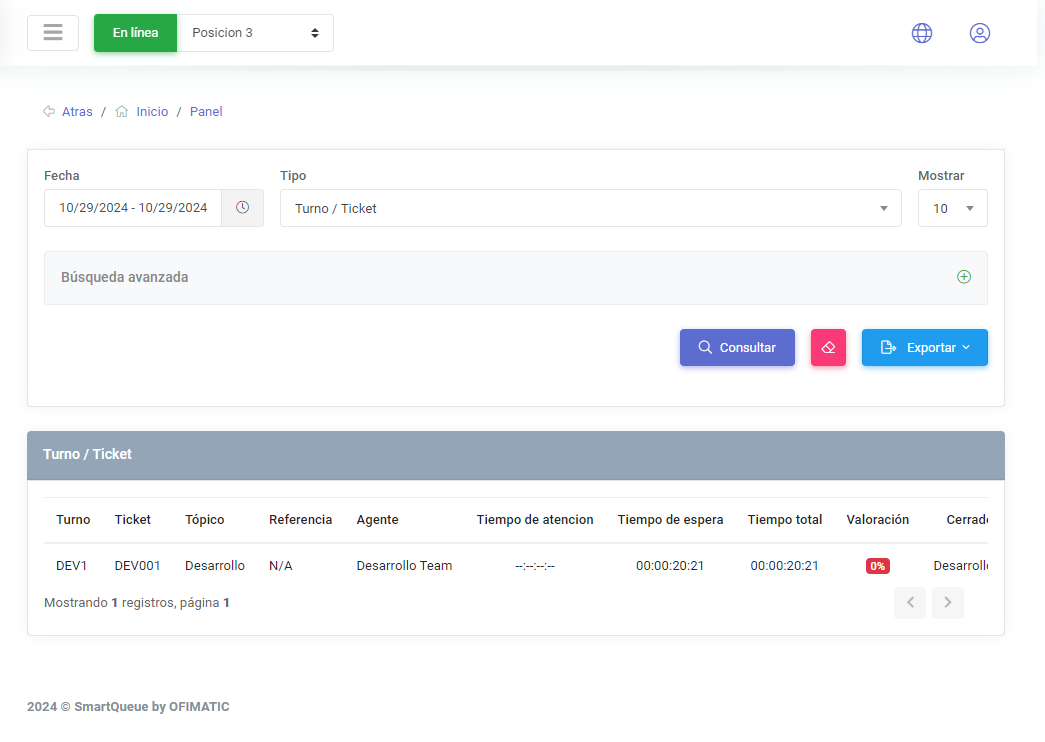Click the clock icon beside date field
The height and width of the screenshot is (742, 1045).
click(242, 208)
